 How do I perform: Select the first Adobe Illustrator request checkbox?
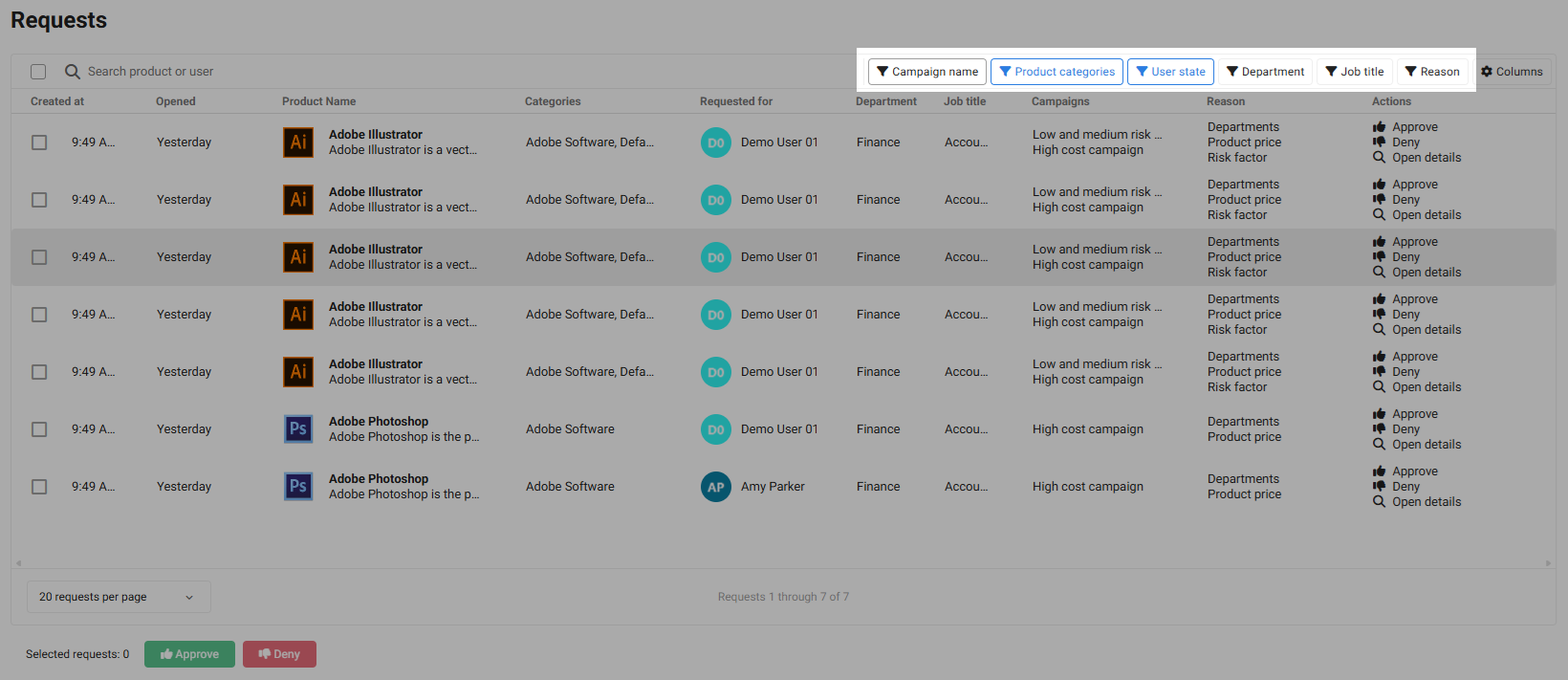39,143
